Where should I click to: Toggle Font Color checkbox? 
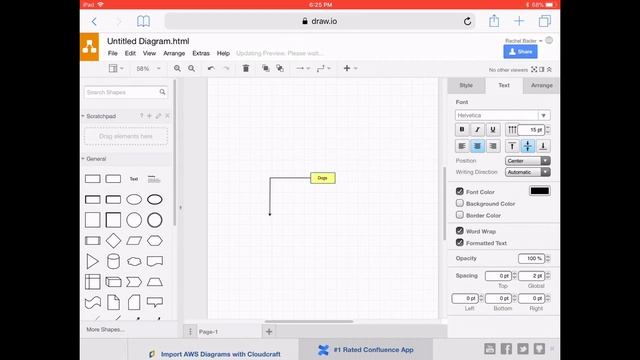tap(460, 191)
